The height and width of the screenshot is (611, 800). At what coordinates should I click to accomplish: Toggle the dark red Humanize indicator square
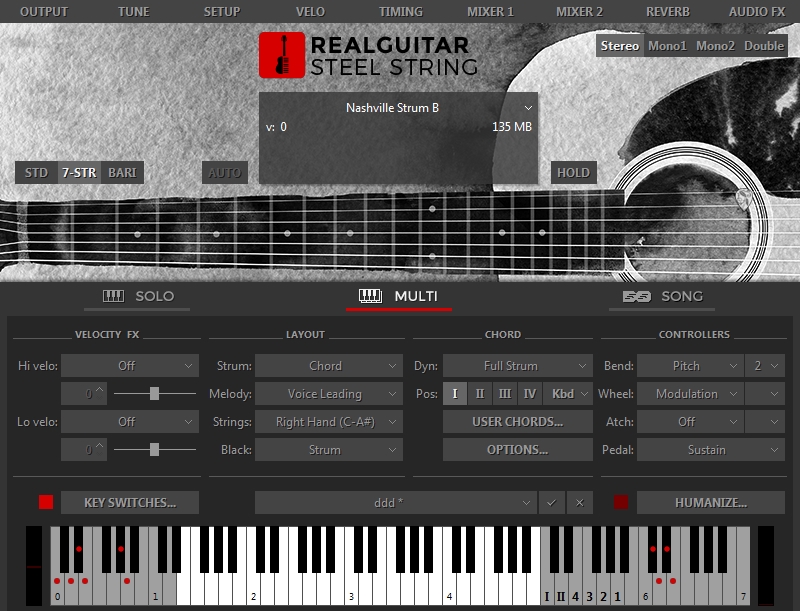(x=621, y=502)
